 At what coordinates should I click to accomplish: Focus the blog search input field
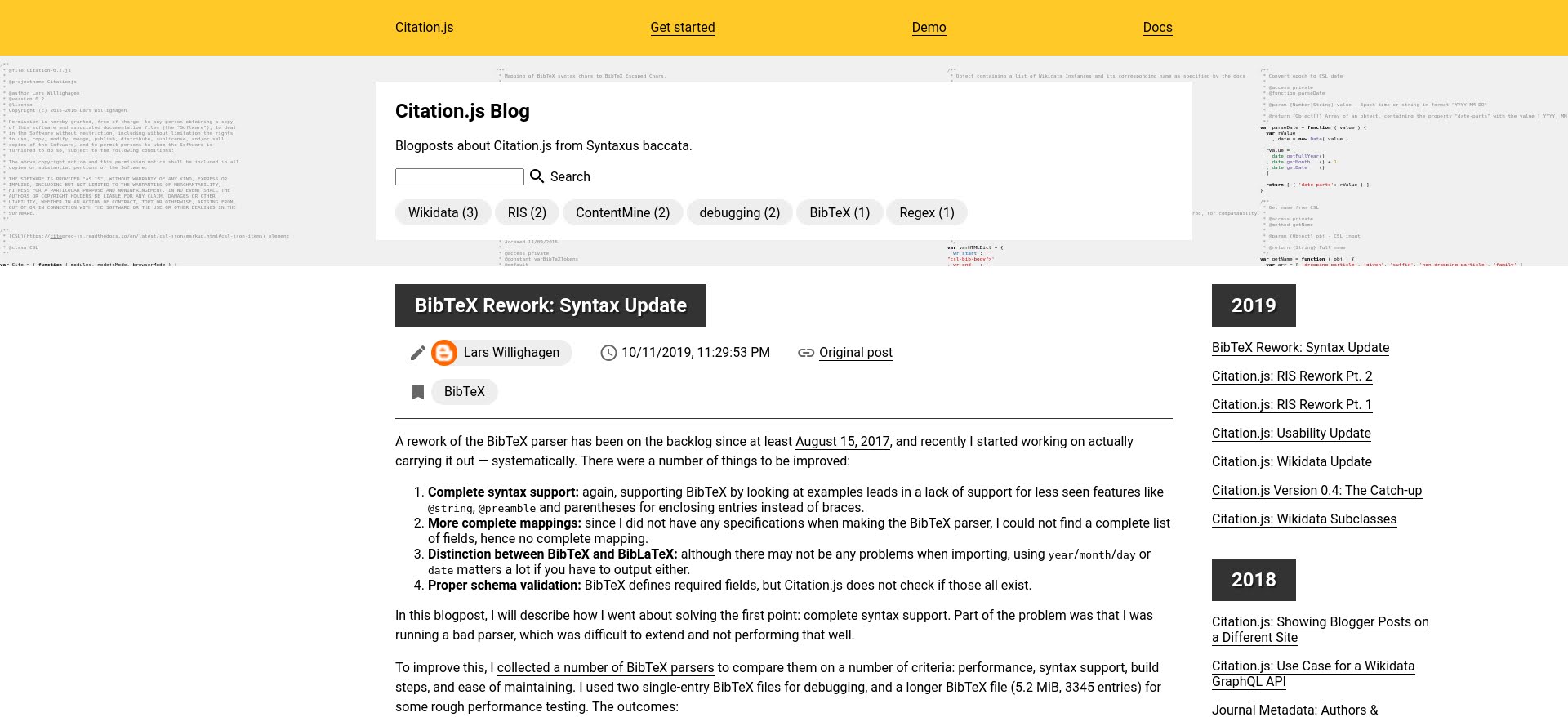tap(460, 177)
